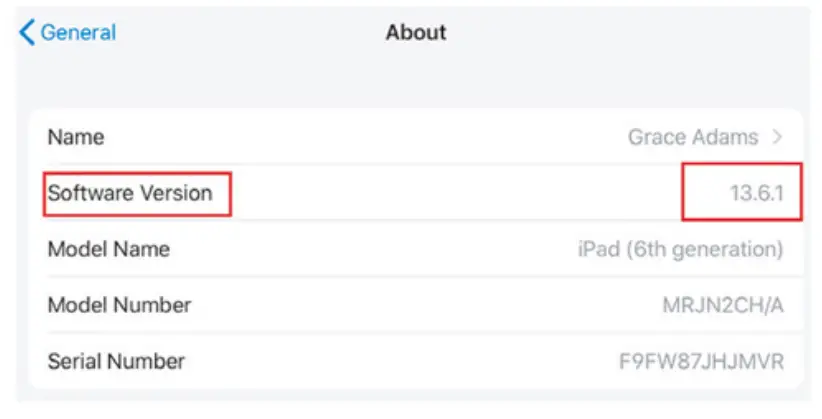
Task: Open the Name row disclosure chevron
Action: click(x=778, y=137)
